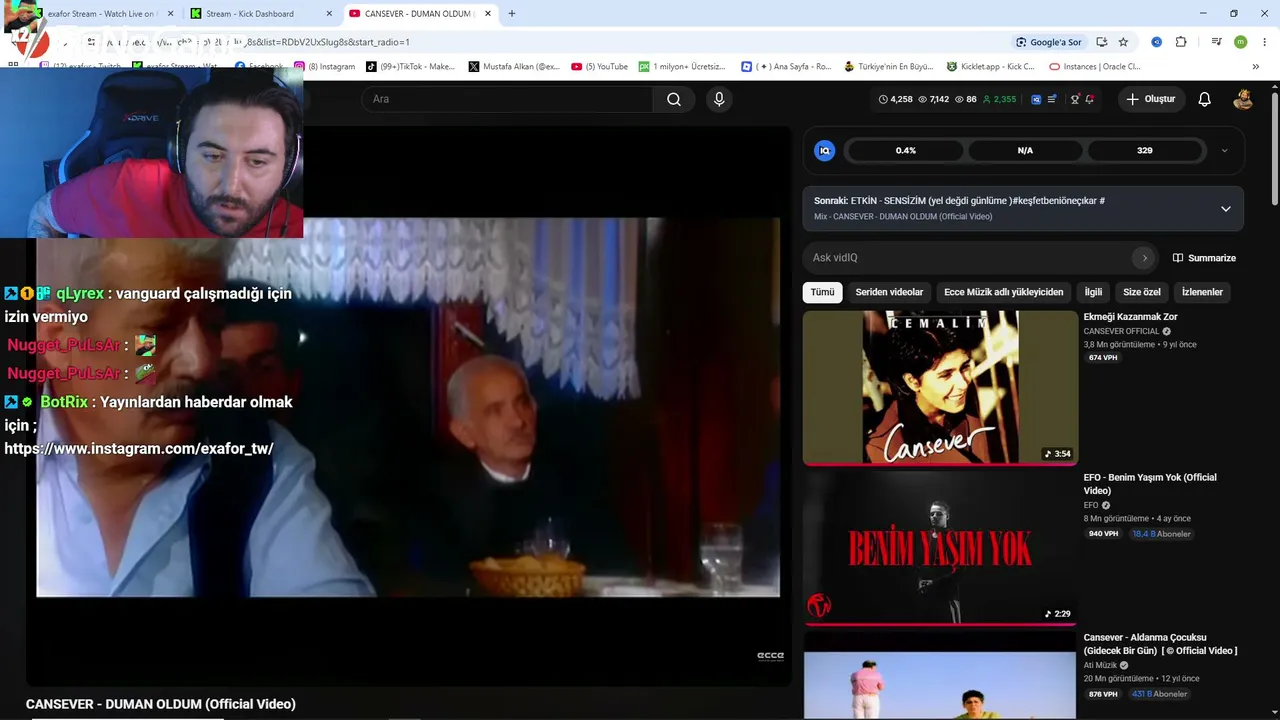Open the vidIQ blue icon in the YouTube header
1280x720 pixels.
click(1036, 99)
